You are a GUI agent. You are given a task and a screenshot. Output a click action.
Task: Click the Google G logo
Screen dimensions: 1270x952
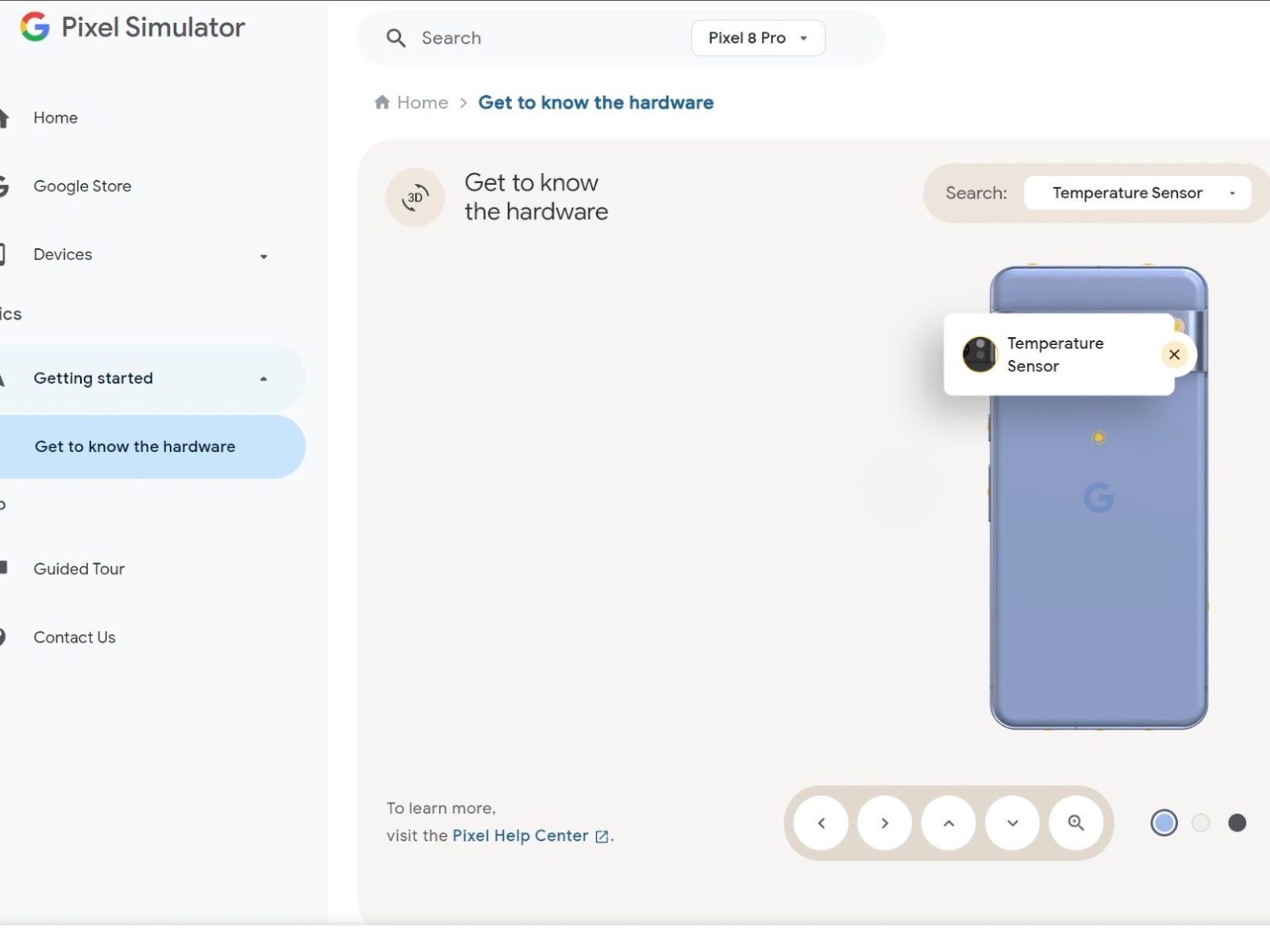(35, 27)
